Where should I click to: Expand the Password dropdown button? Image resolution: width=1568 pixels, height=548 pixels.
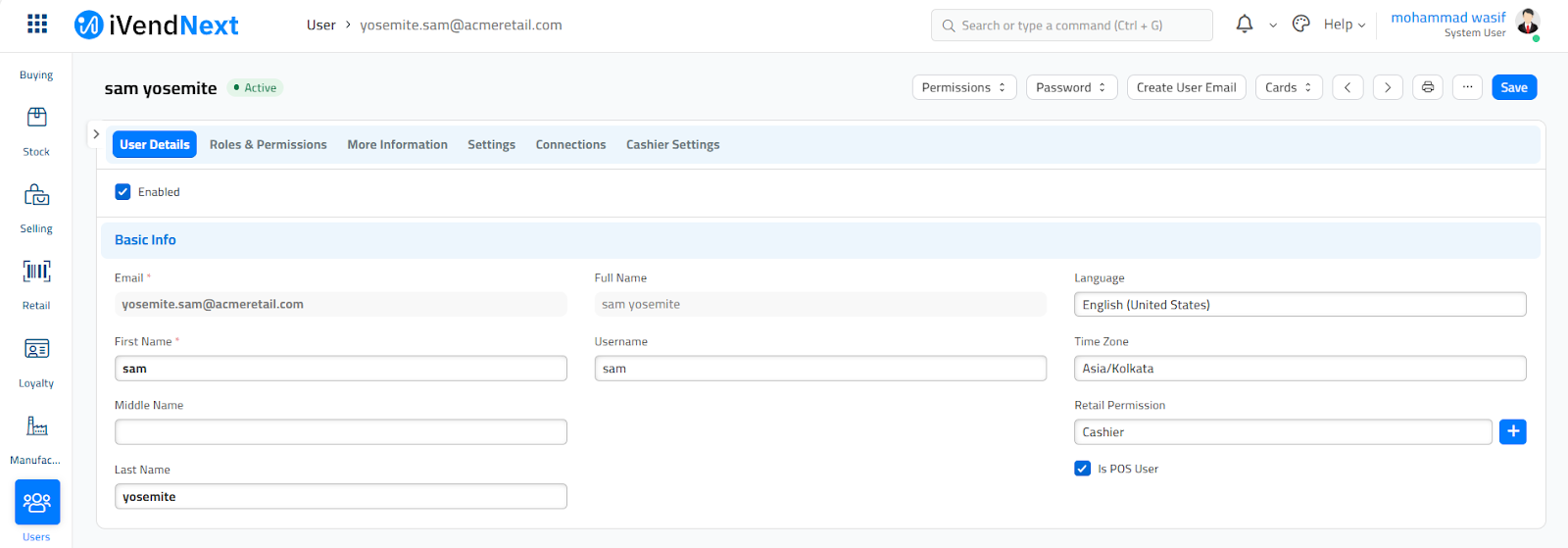pyautogui.click(x=1071, y=87)
